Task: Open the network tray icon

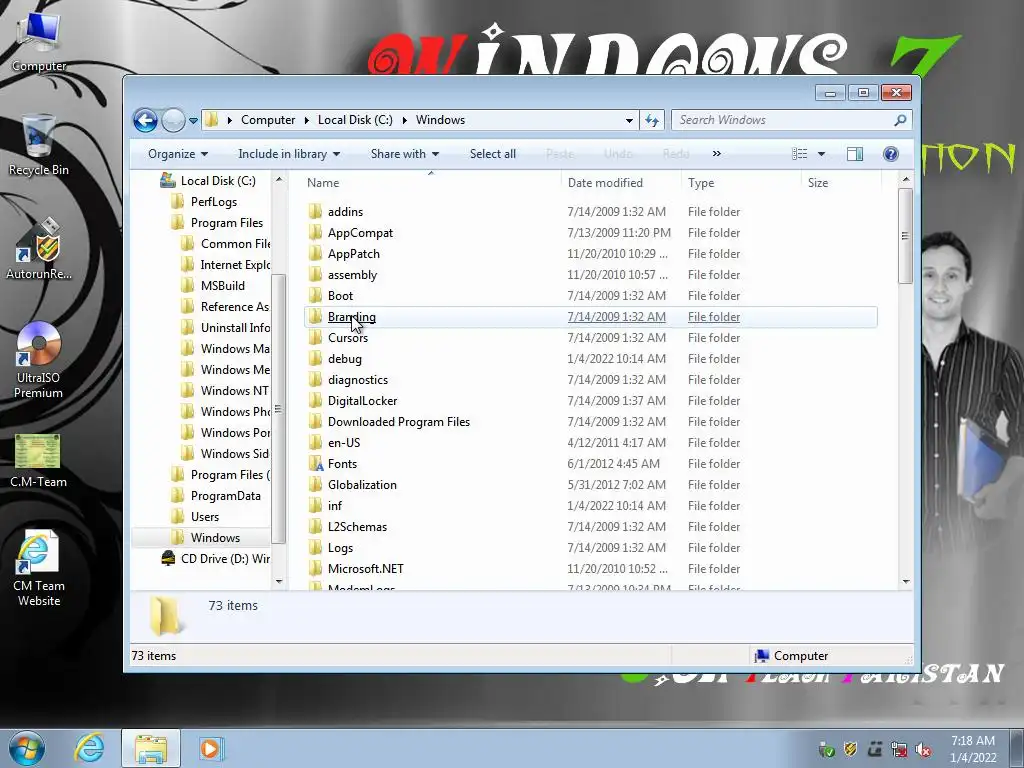Action: coord(899,750)
